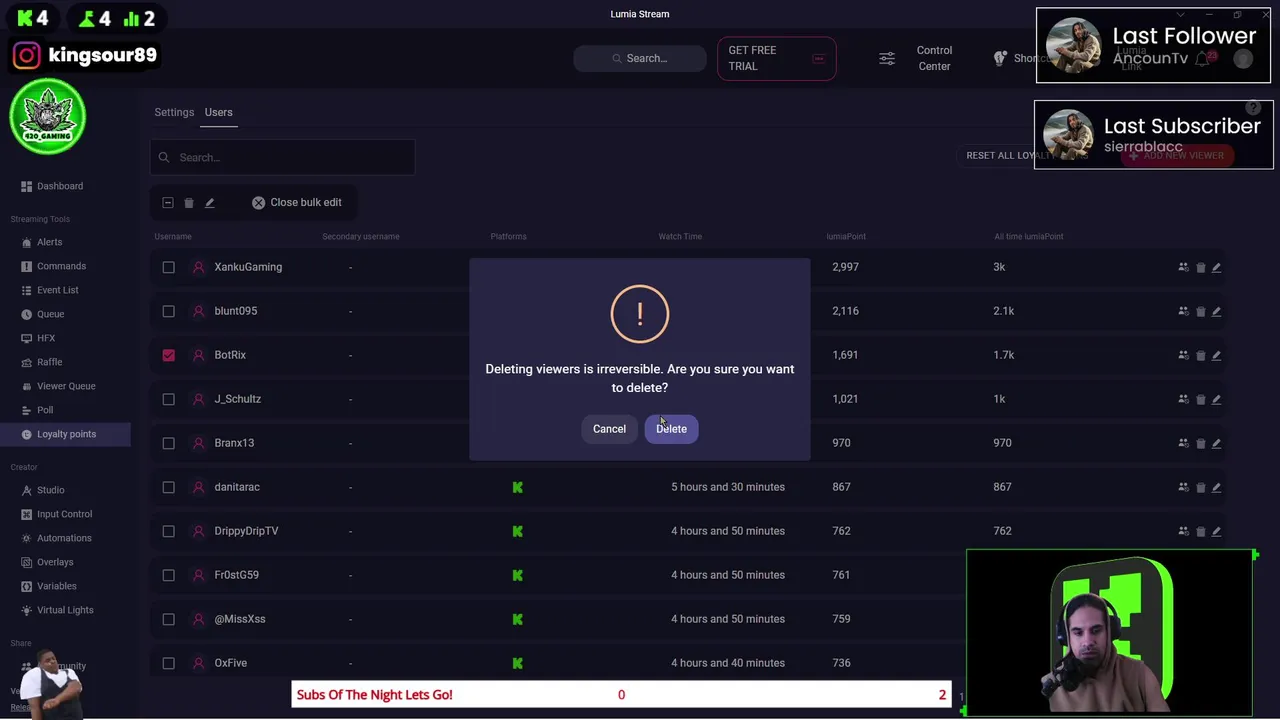Check the danitarac row checkbox
This screenshot has height=720, width=1280.
[168, 487]
